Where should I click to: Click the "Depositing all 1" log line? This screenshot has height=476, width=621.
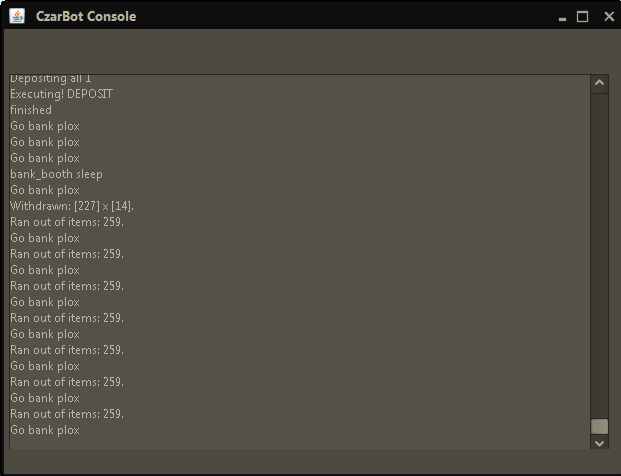pyautogui.click(x=50, y=79)
